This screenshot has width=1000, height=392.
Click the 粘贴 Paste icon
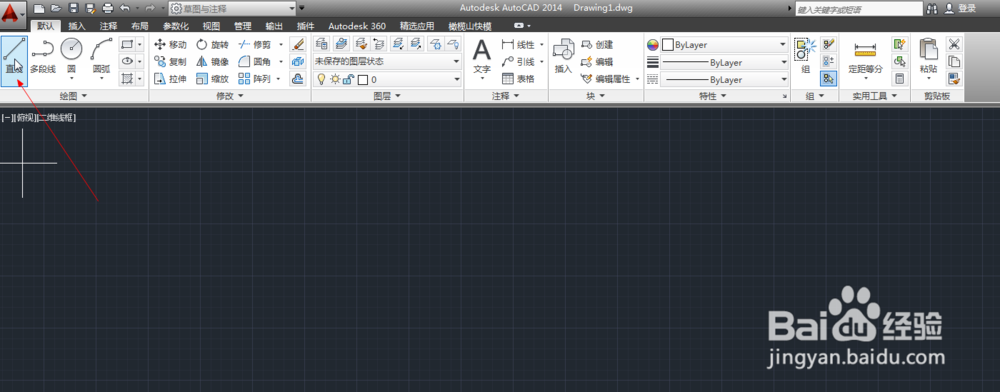[929, 56]
